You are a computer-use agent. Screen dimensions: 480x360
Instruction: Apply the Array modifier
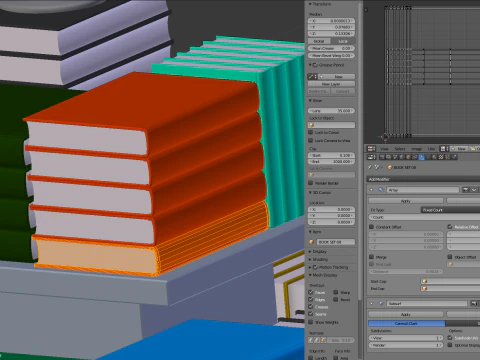tap(406, 201)
